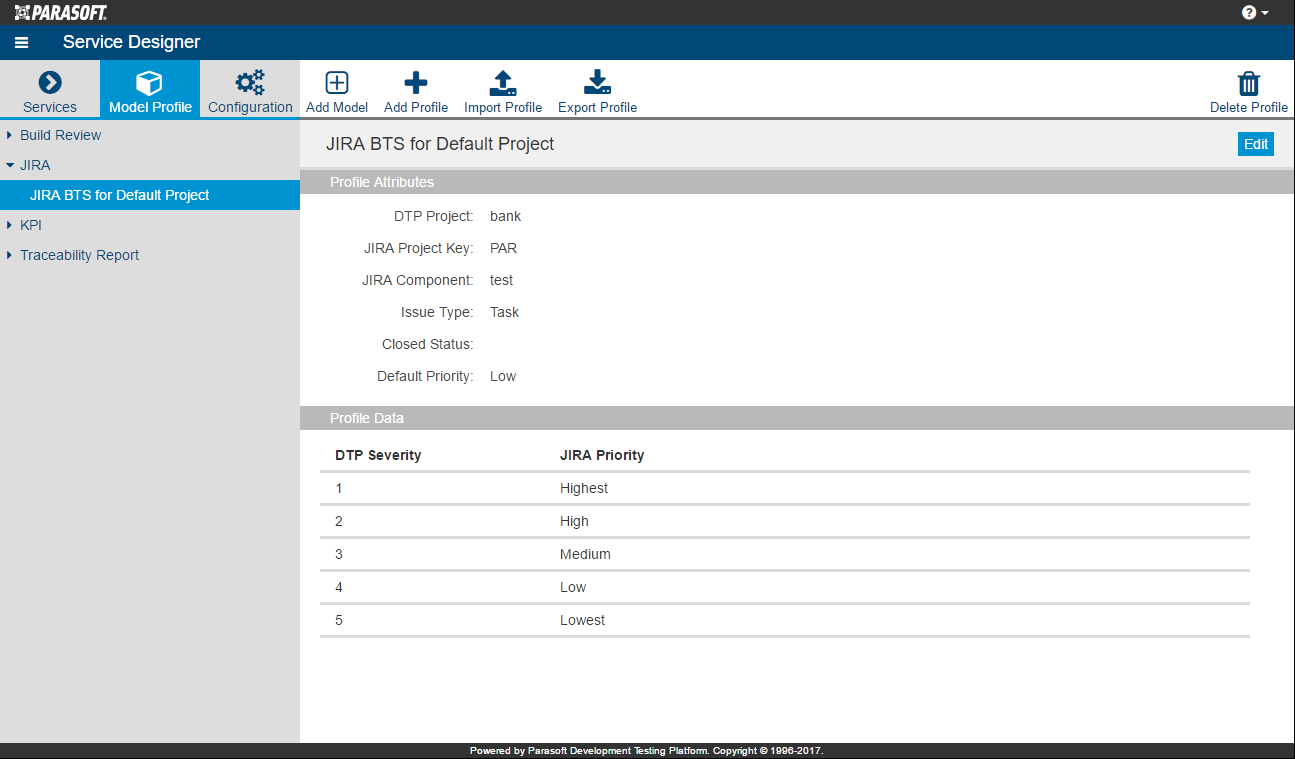Viewport: 1295px width, 759px height.
Task: Click the Service Designer title
Action: click(x=131, y=42)
